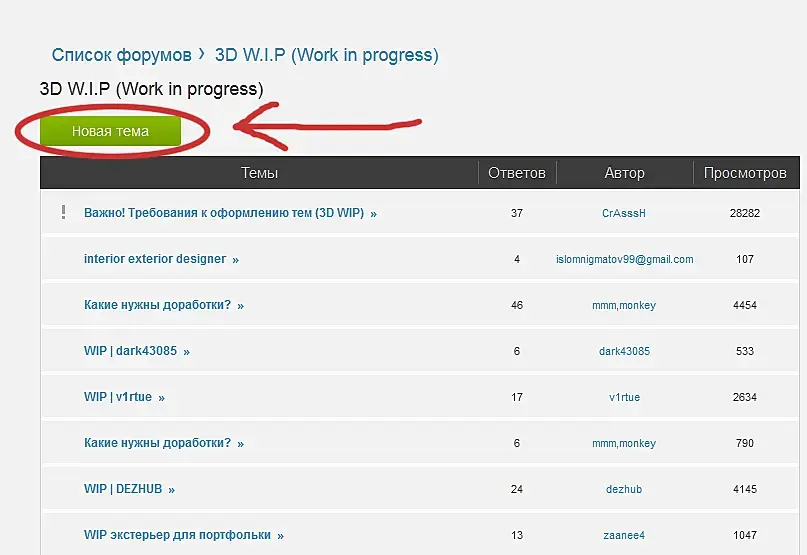The width and height of the screenshot is (807, 555).
Task: Open author islomnigmatov99@gmail.com profile
Action: [x=624, y=259]
